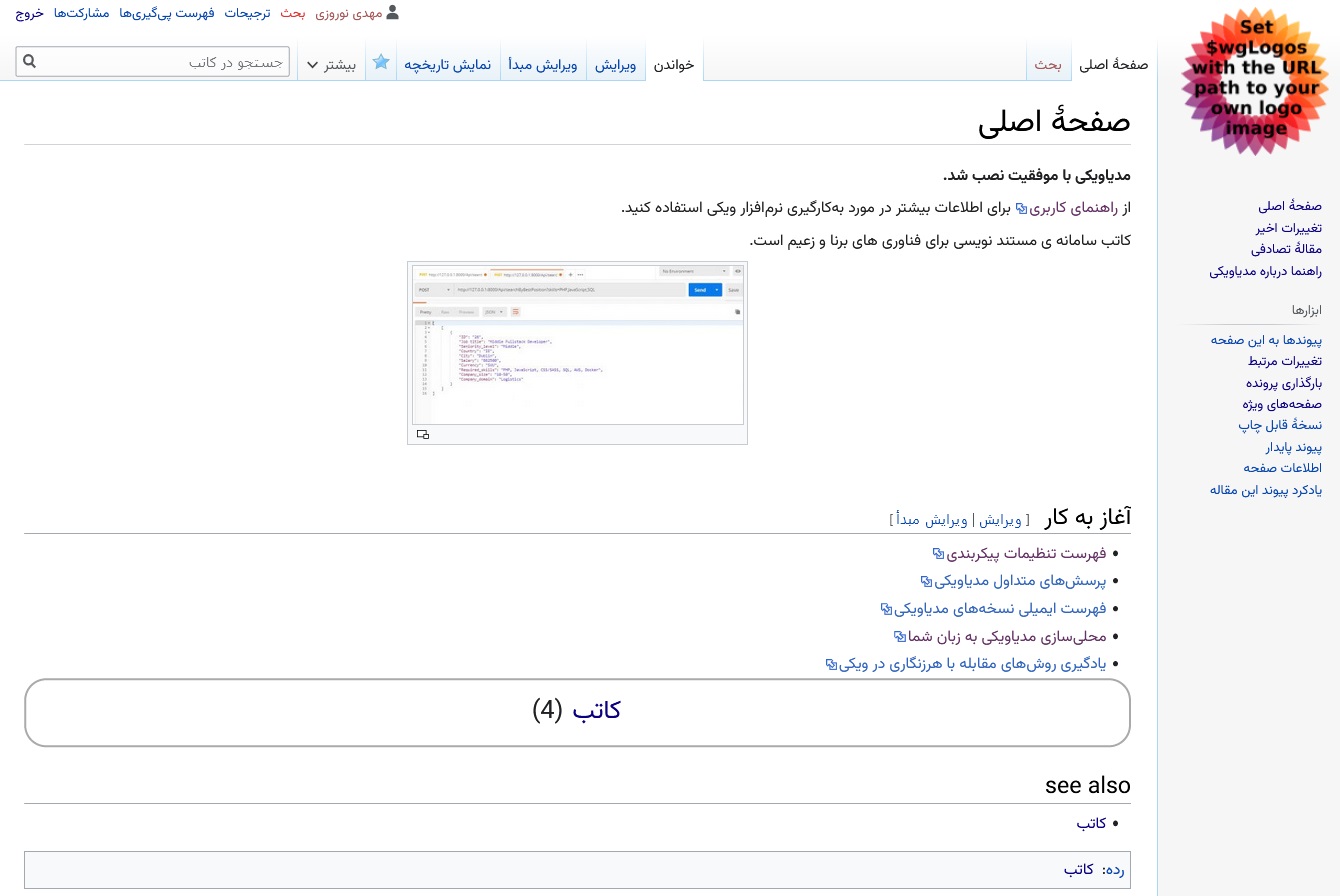The image size is (1340, 896).
Task: Open مقالهٔ تصادفی random article link
Action: [x=1286, y=249]
